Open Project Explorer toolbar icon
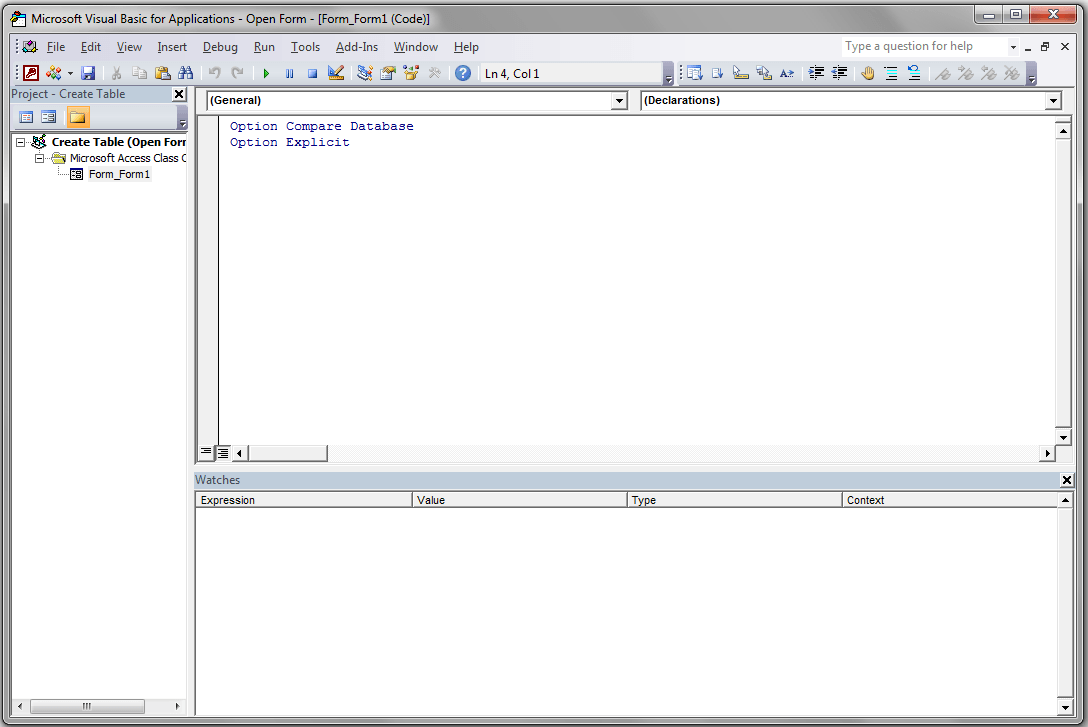 pos(364,73)
